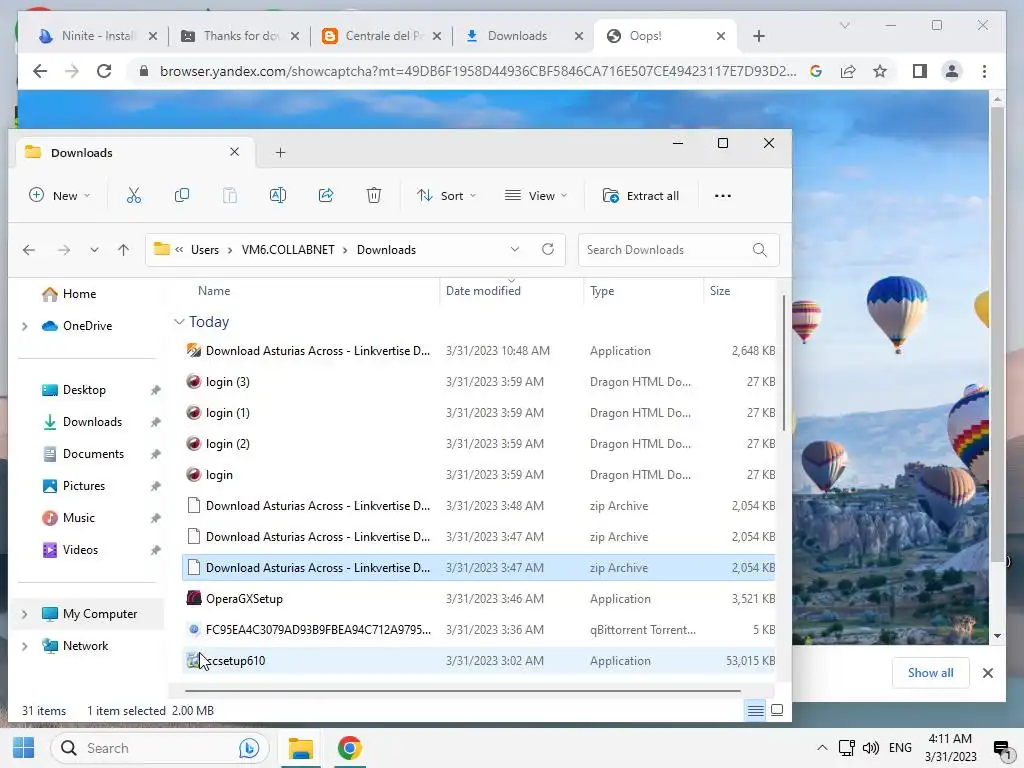
Task: Show hidden tray icons chevron
Action: (822, 748)
